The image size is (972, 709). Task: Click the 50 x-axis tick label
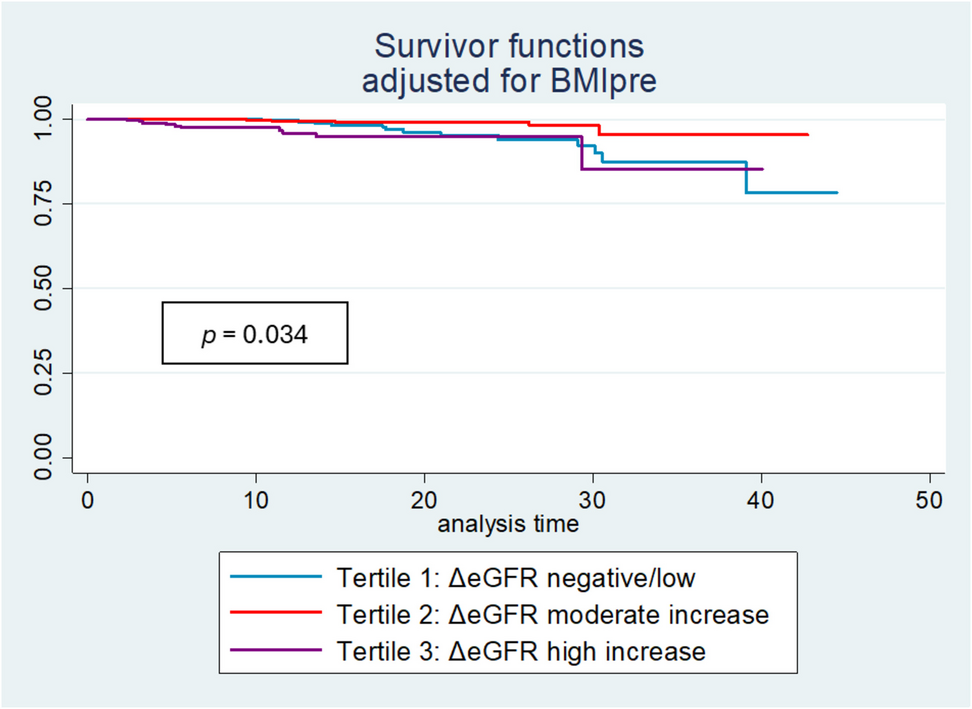point(930,499)
